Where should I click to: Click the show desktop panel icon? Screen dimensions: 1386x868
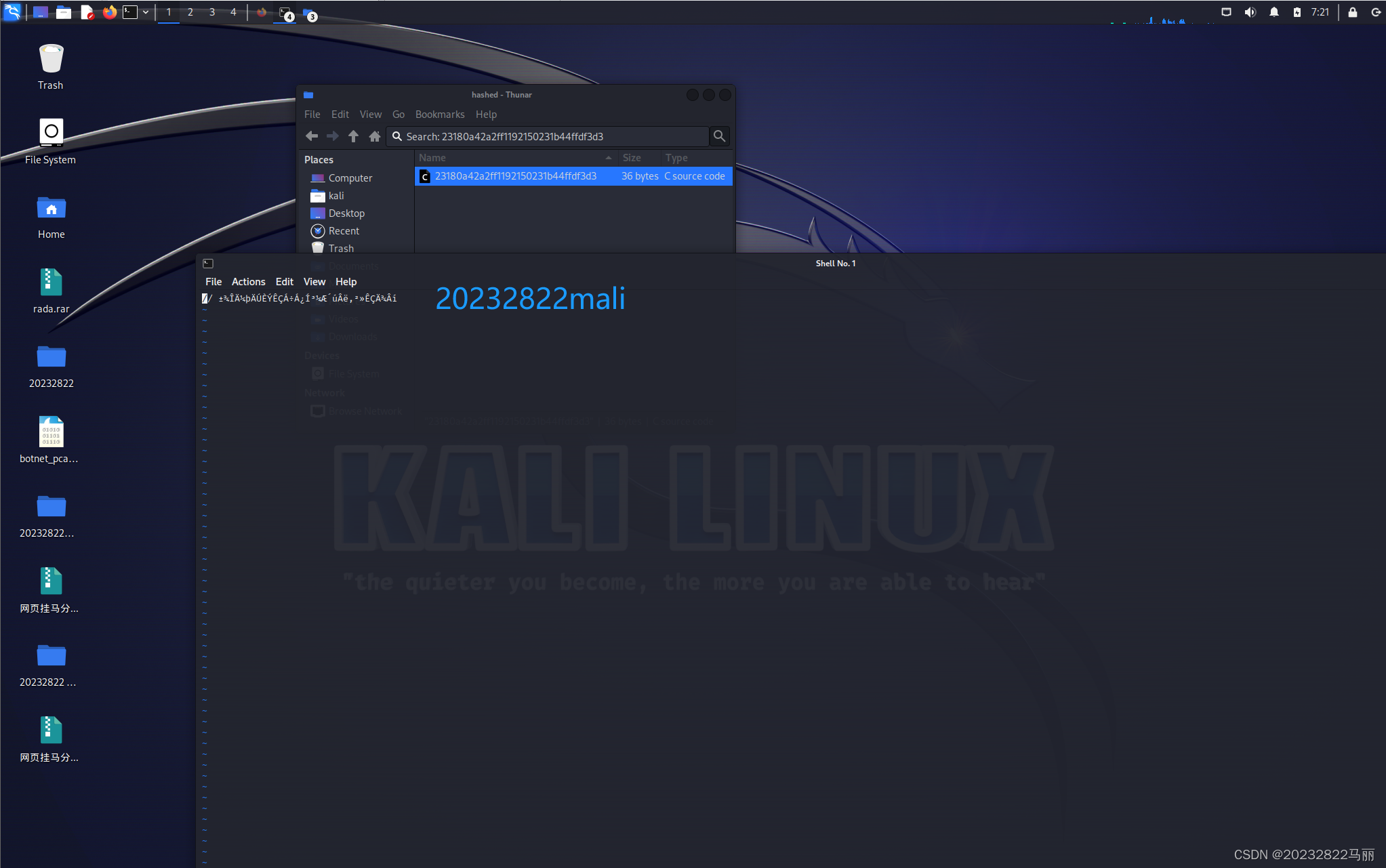point(41,12)
